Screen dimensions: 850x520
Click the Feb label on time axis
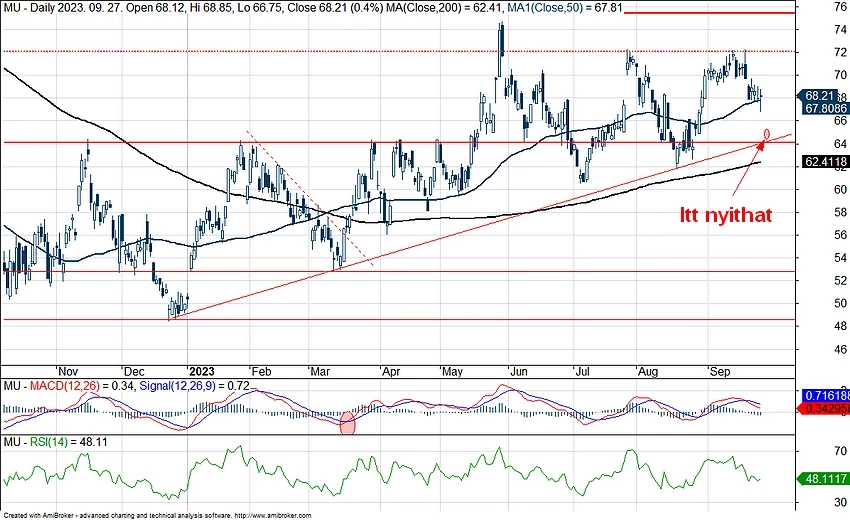261,372
